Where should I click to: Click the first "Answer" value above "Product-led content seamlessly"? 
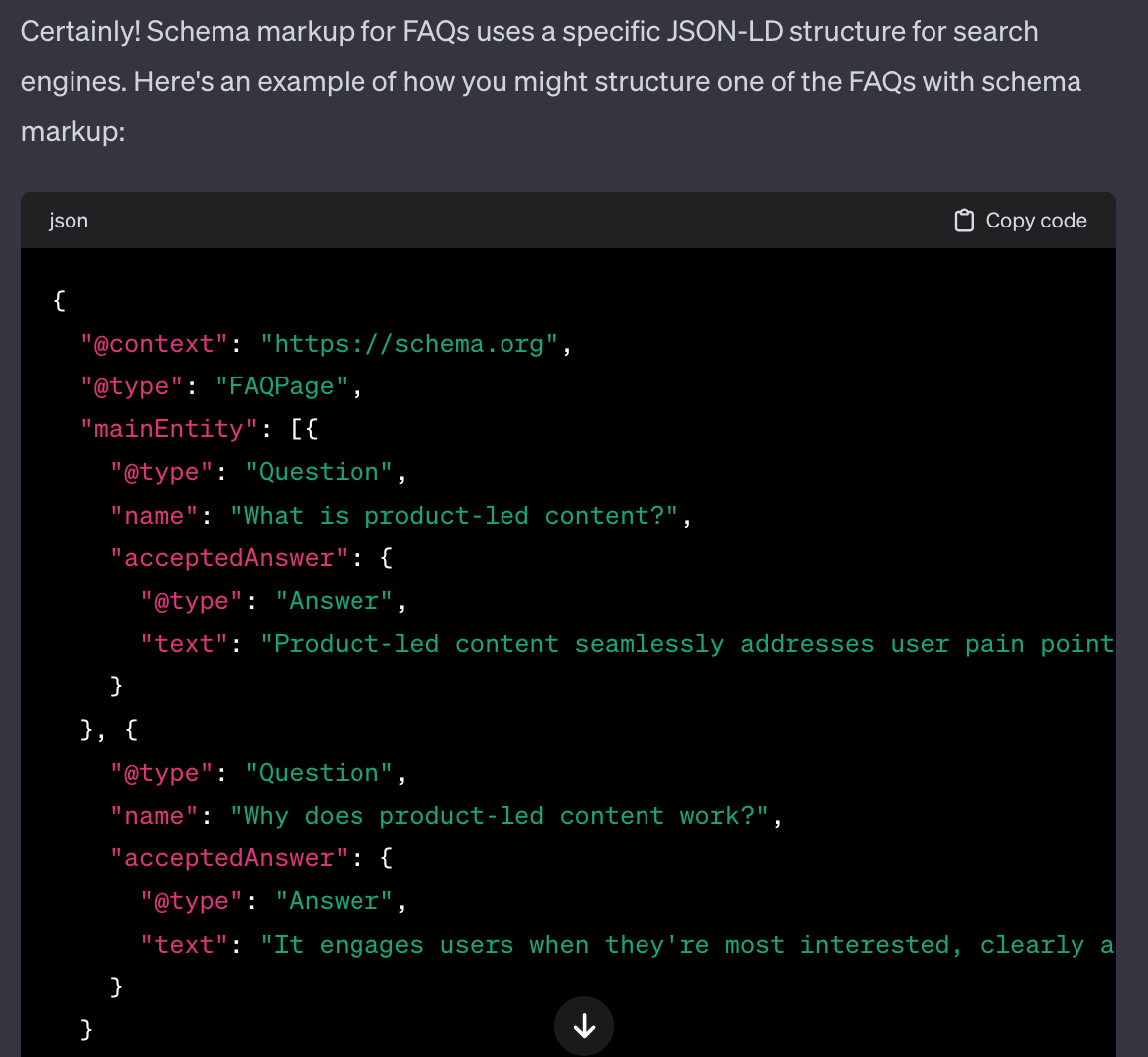click(x=334, y=601)
